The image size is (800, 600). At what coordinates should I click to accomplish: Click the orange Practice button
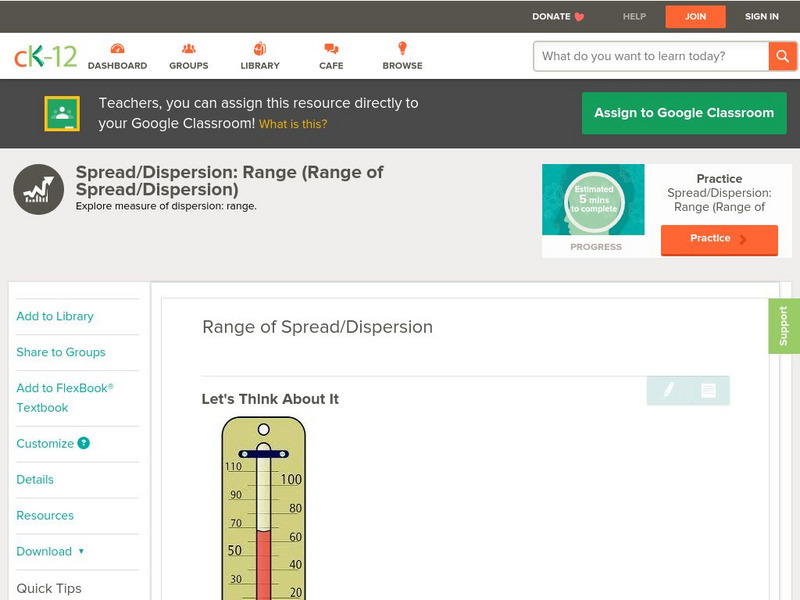coord(719,239)
